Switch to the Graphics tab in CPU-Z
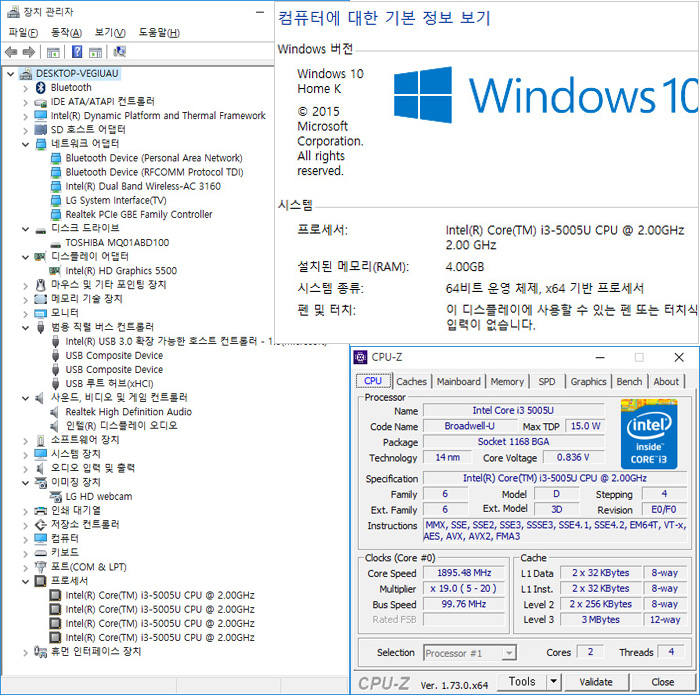700x697 pixels. pos(588,381)
